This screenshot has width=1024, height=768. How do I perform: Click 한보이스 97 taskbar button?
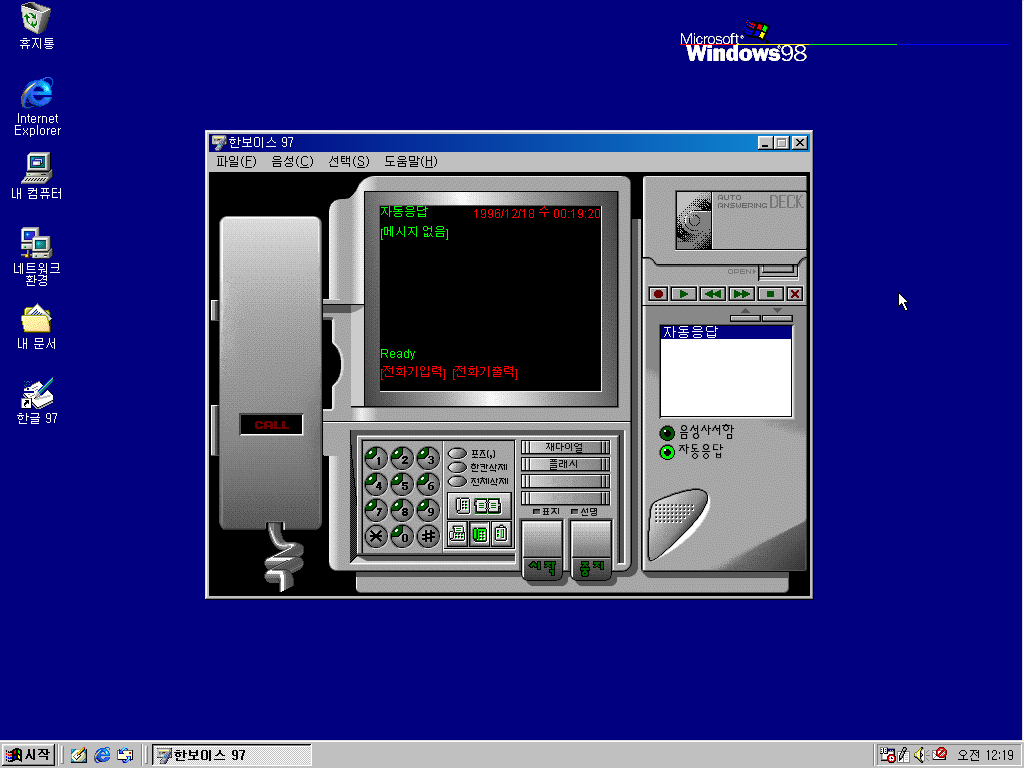[x=231, y=755]
